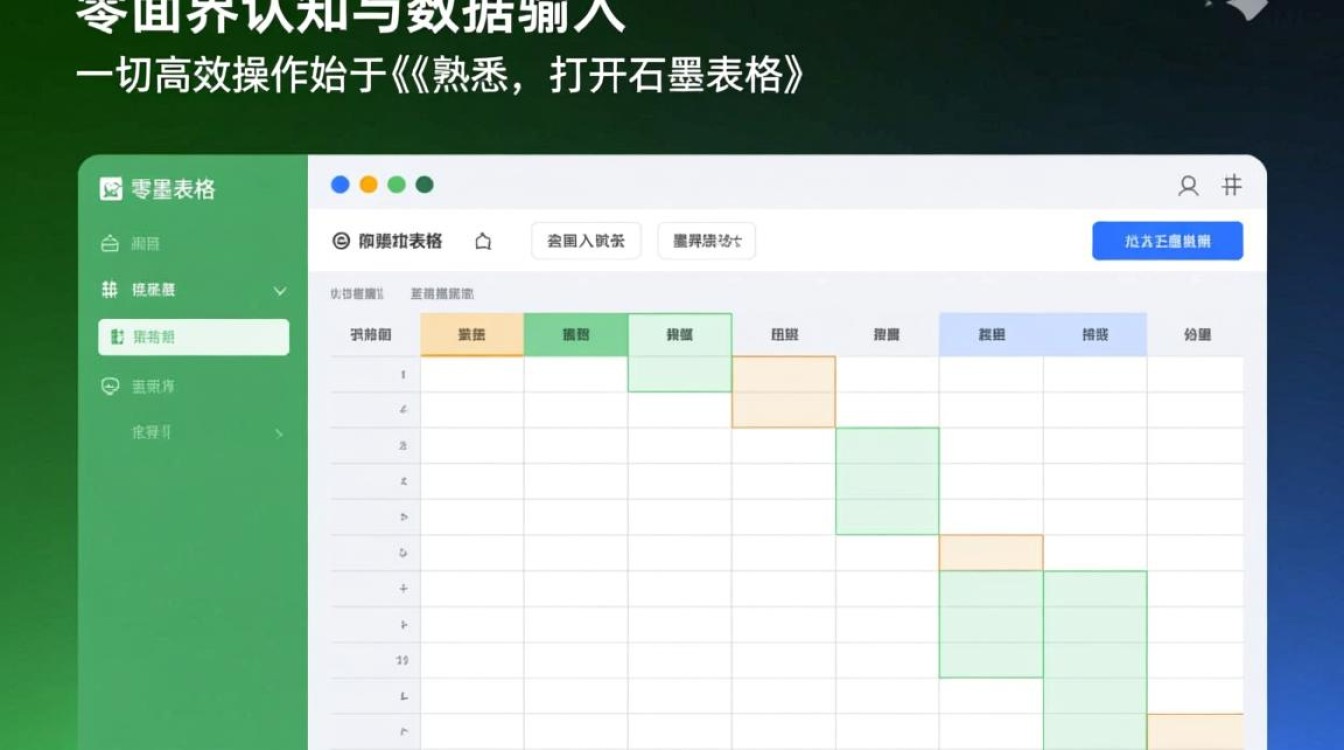1344x750 pixels.
Task: Click the blue action button at the top right
Action: (x=1167, y=240)
